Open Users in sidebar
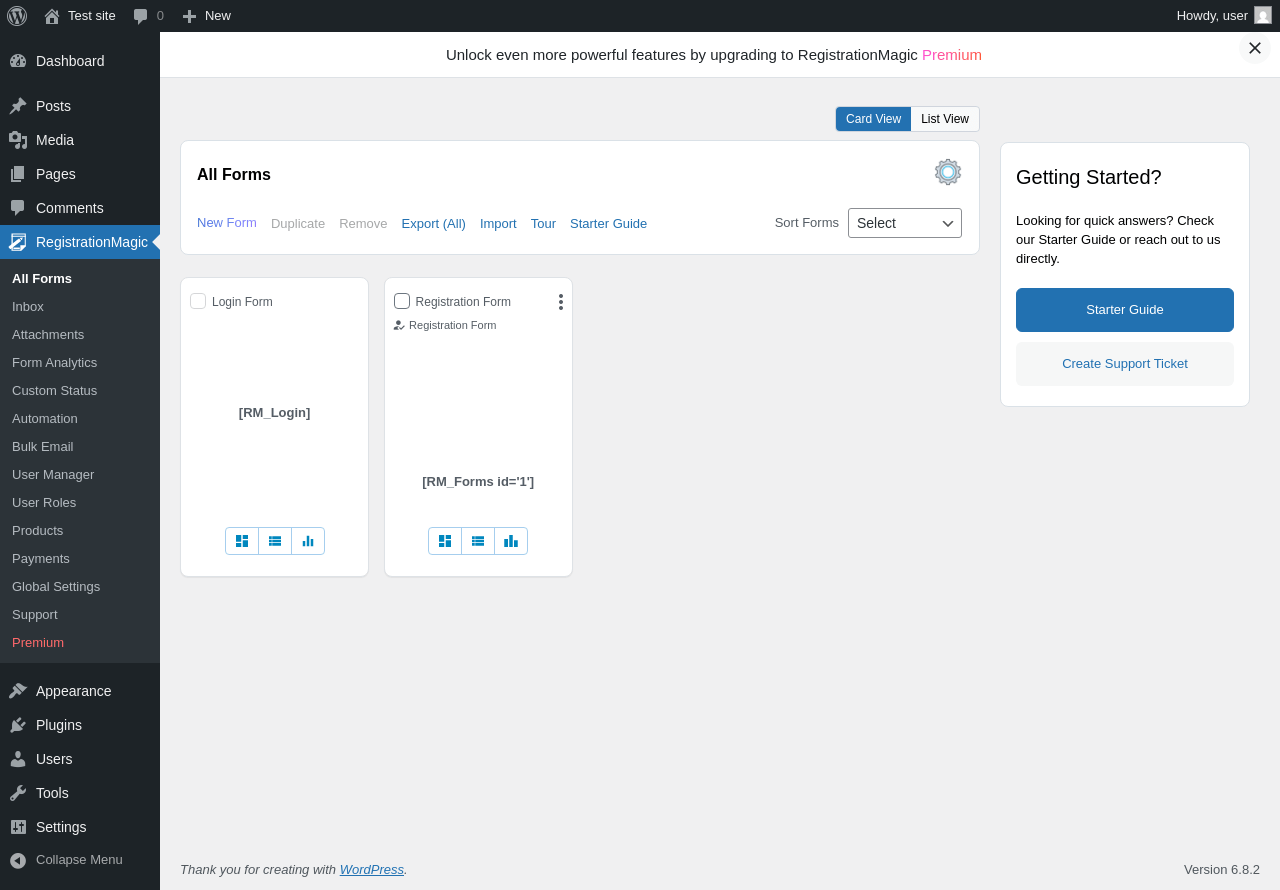Screen dimensions: 1280x890 coord(80,759)
